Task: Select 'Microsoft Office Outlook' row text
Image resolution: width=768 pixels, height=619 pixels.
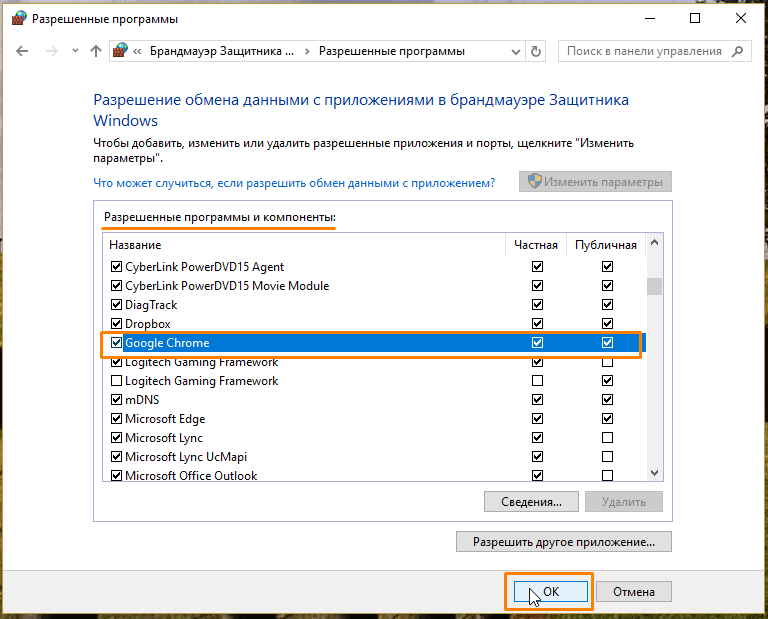Action: 191,476
